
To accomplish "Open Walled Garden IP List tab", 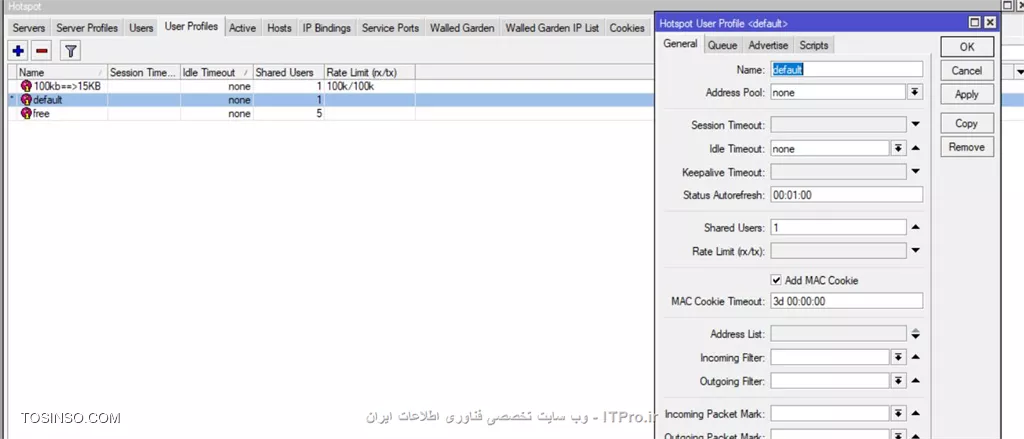I will [552, 28].
